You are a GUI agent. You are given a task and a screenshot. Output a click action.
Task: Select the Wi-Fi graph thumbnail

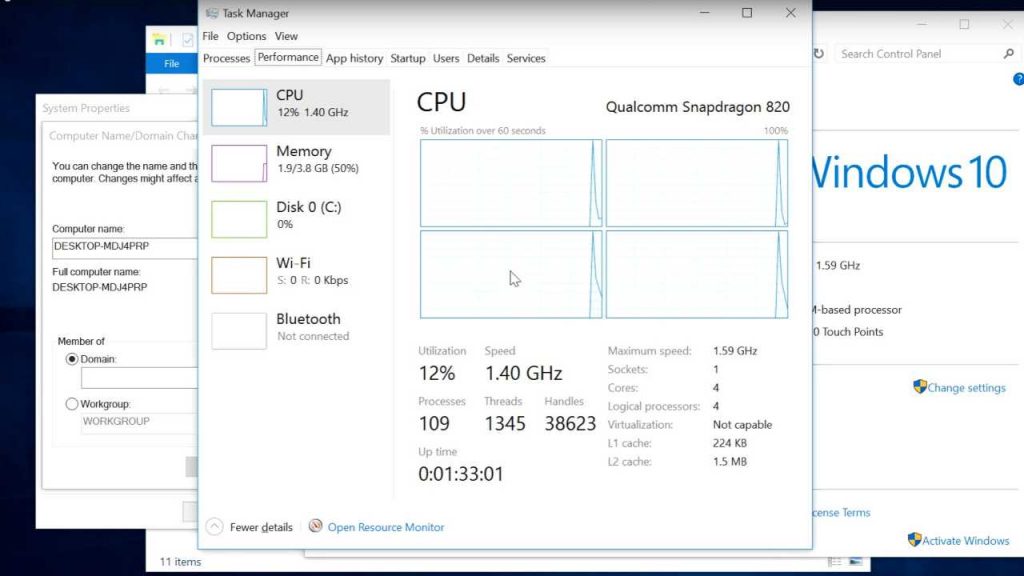(x=239, y=275)
